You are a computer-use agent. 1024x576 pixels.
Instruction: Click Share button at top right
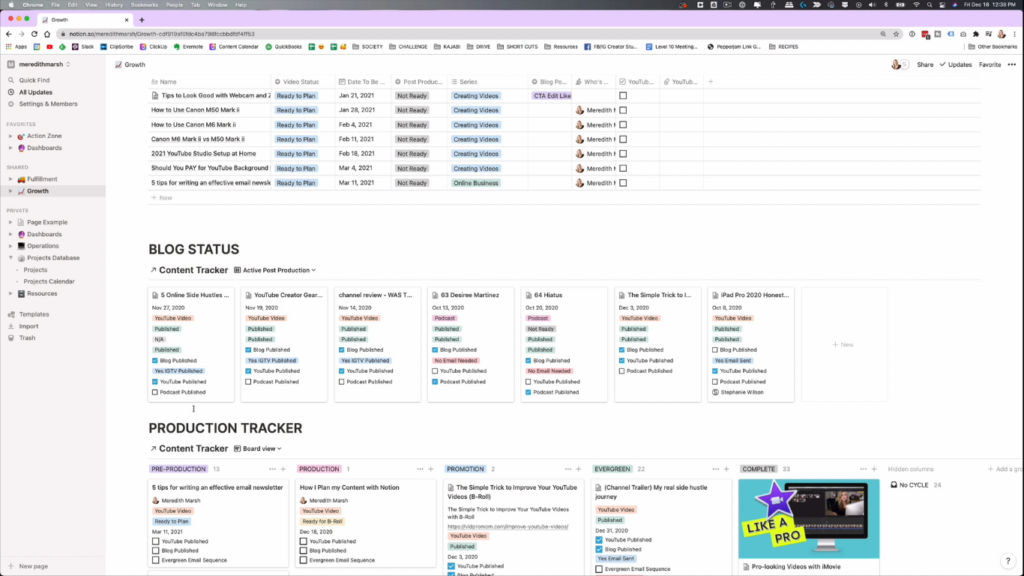pyautogui.click(x=925, y=65)
